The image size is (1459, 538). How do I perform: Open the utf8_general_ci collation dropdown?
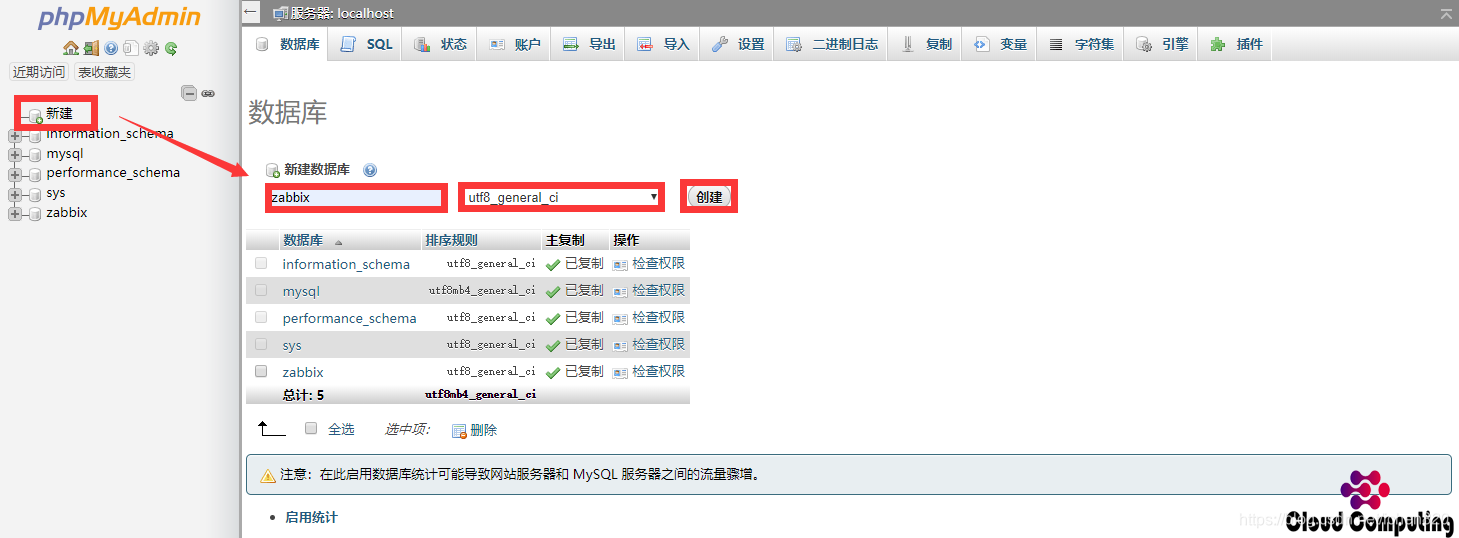[x=562, y=197]
